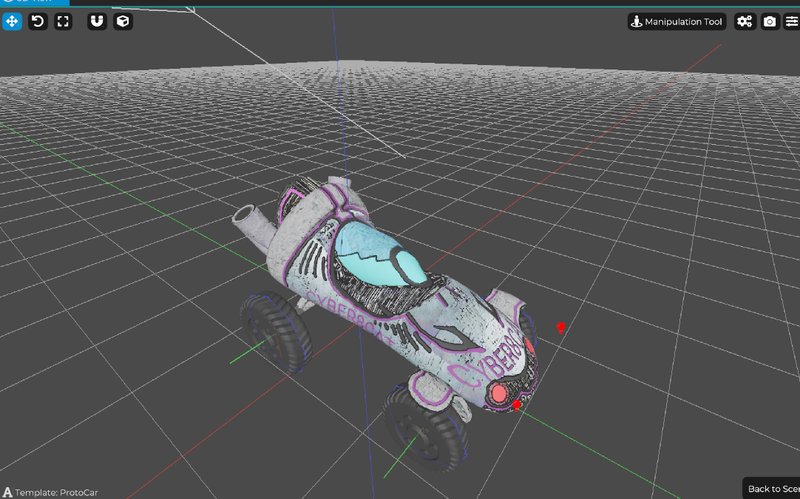Select the move tool with four arrows
The width and height of the screenshot is (800, 499).
pyautogui.click(x=12, y=21)
